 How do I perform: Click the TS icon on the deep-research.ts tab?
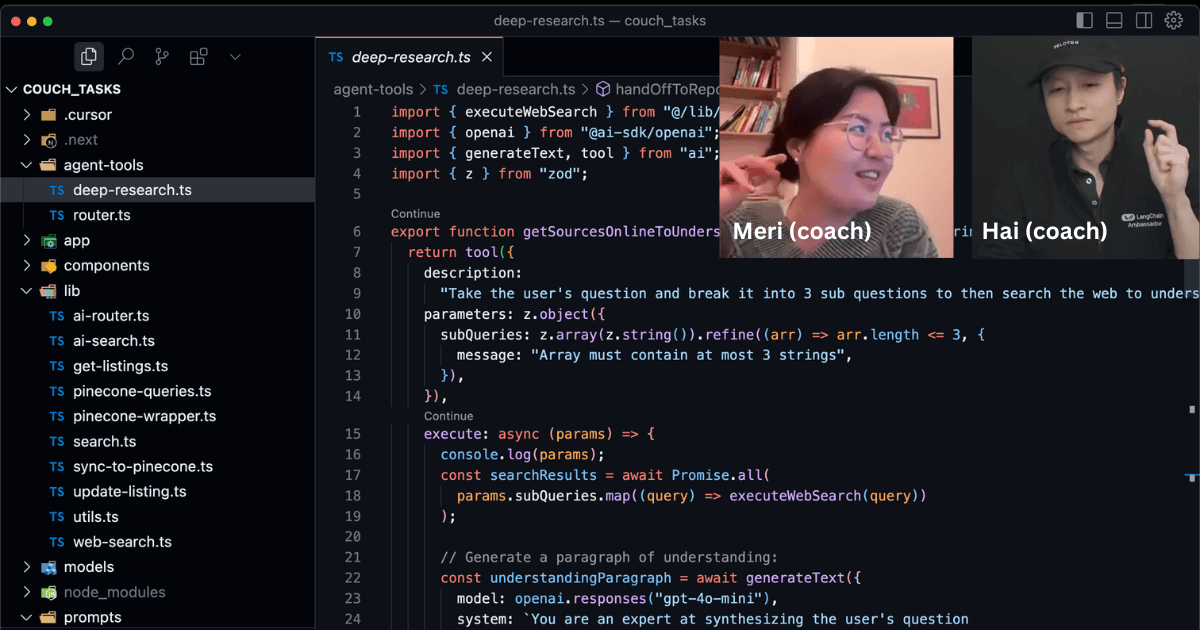[335, 57]
